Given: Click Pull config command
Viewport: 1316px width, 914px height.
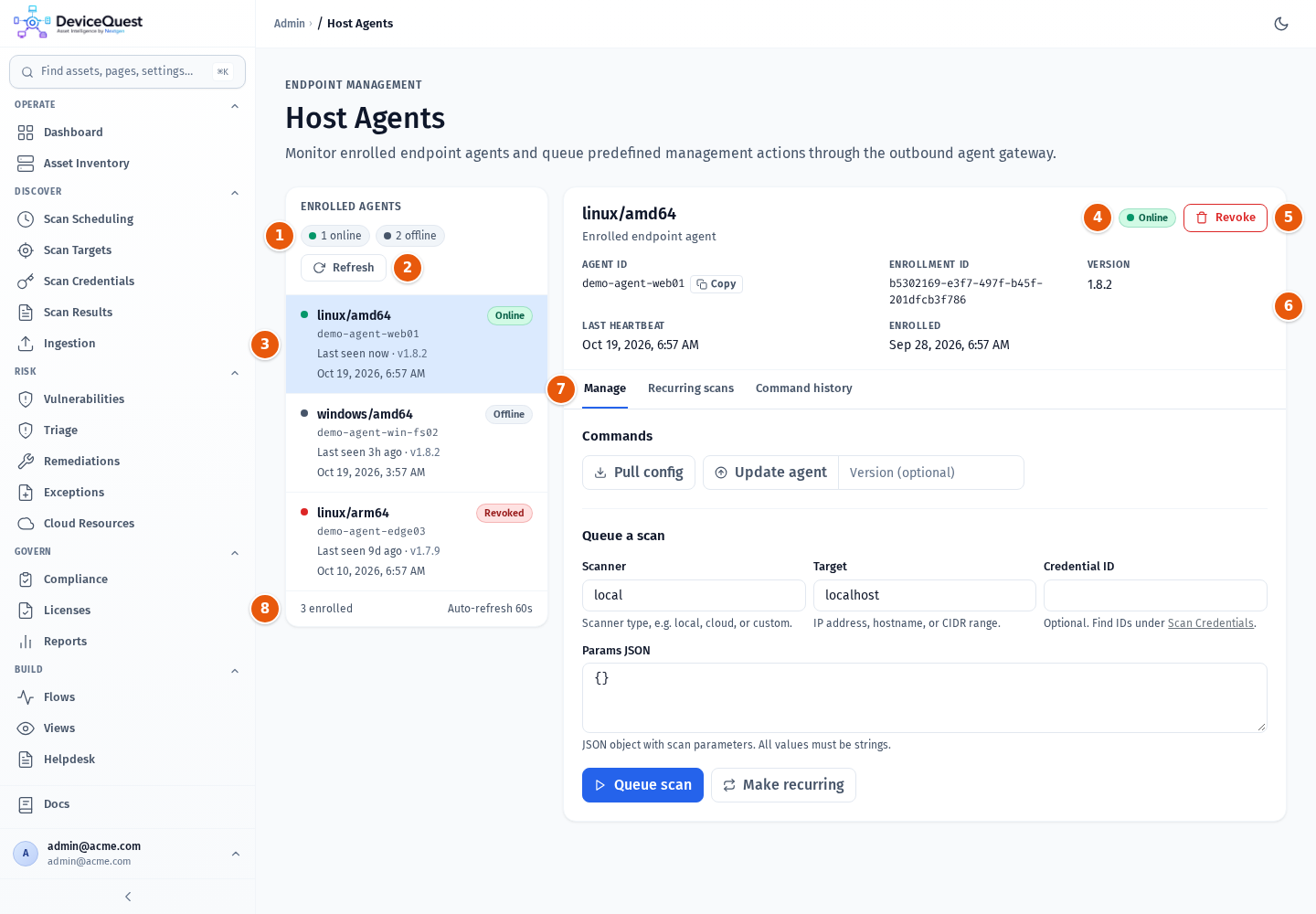Looking at the screenshot, I should (639, 473).
